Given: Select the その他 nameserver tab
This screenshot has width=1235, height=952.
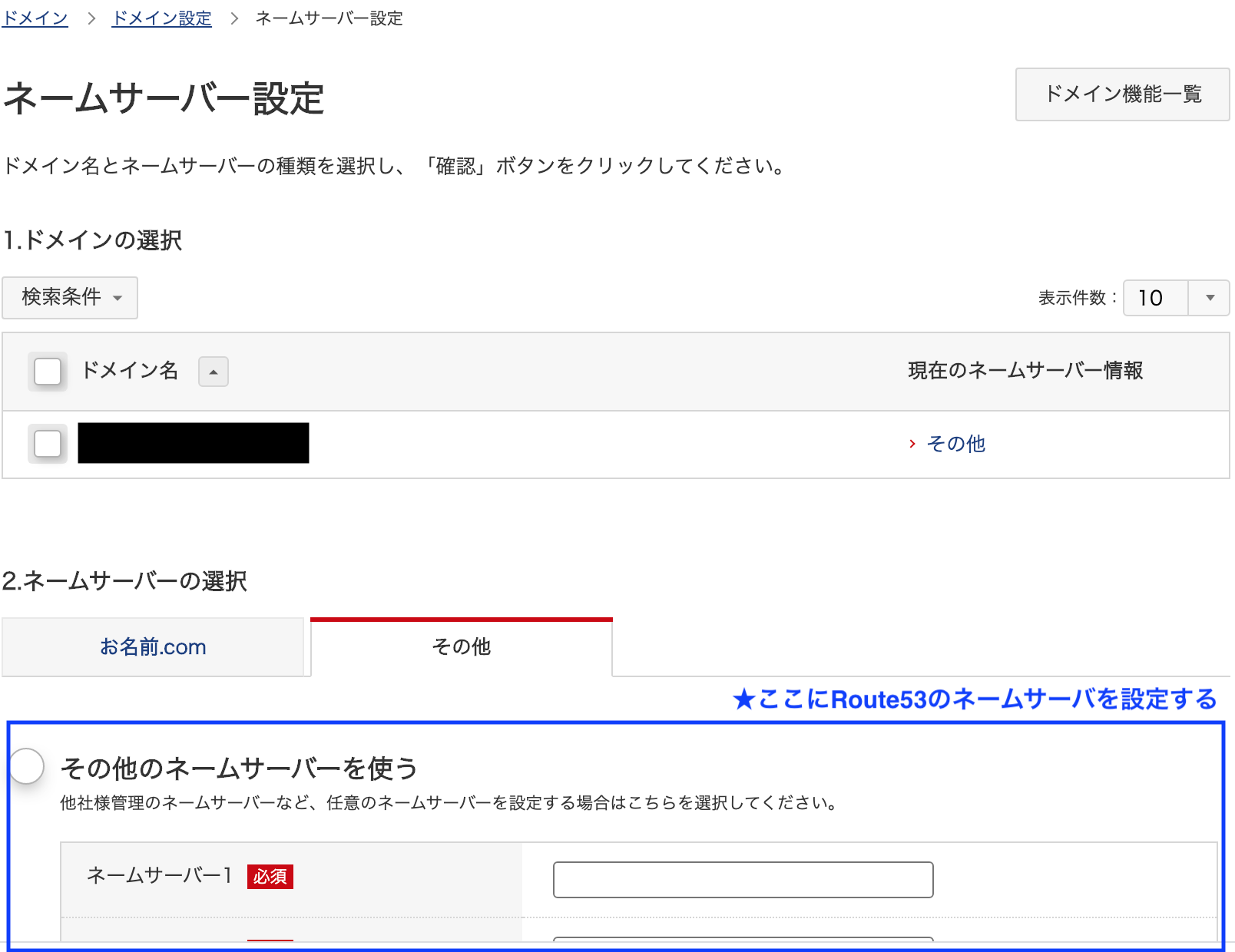Looking at the screenshot, I should (461, 647).
